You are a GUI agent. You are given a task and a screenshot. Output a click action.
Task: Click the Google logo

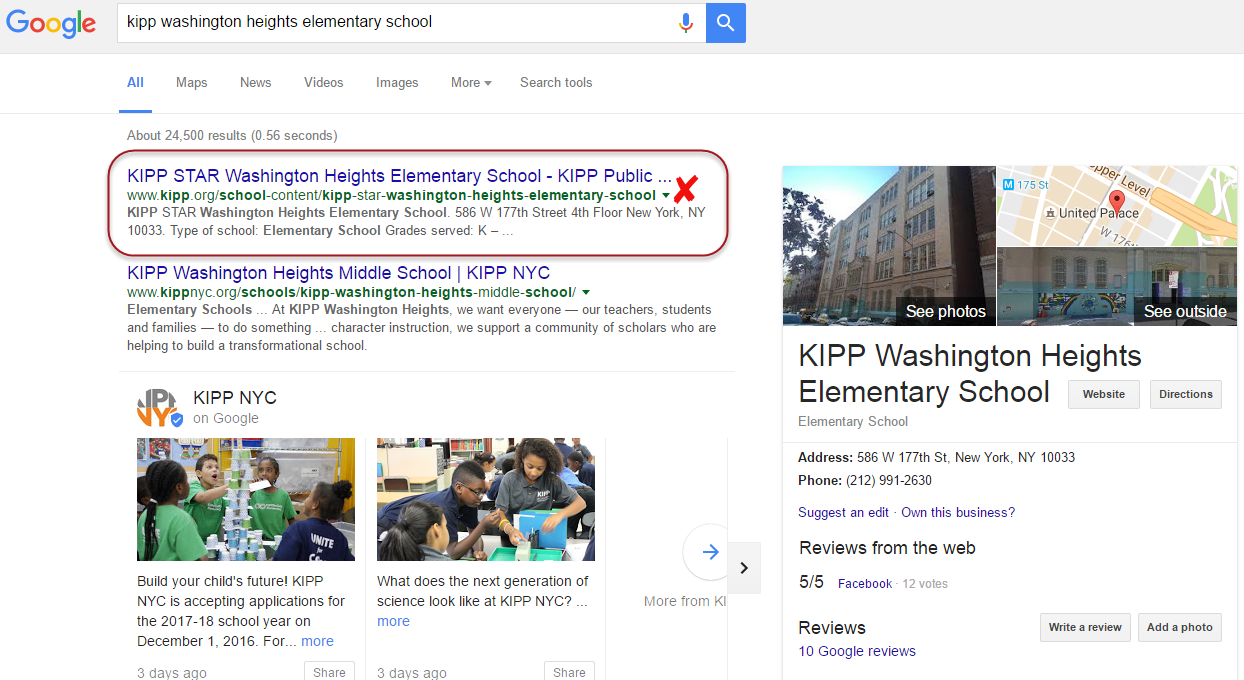51,23
